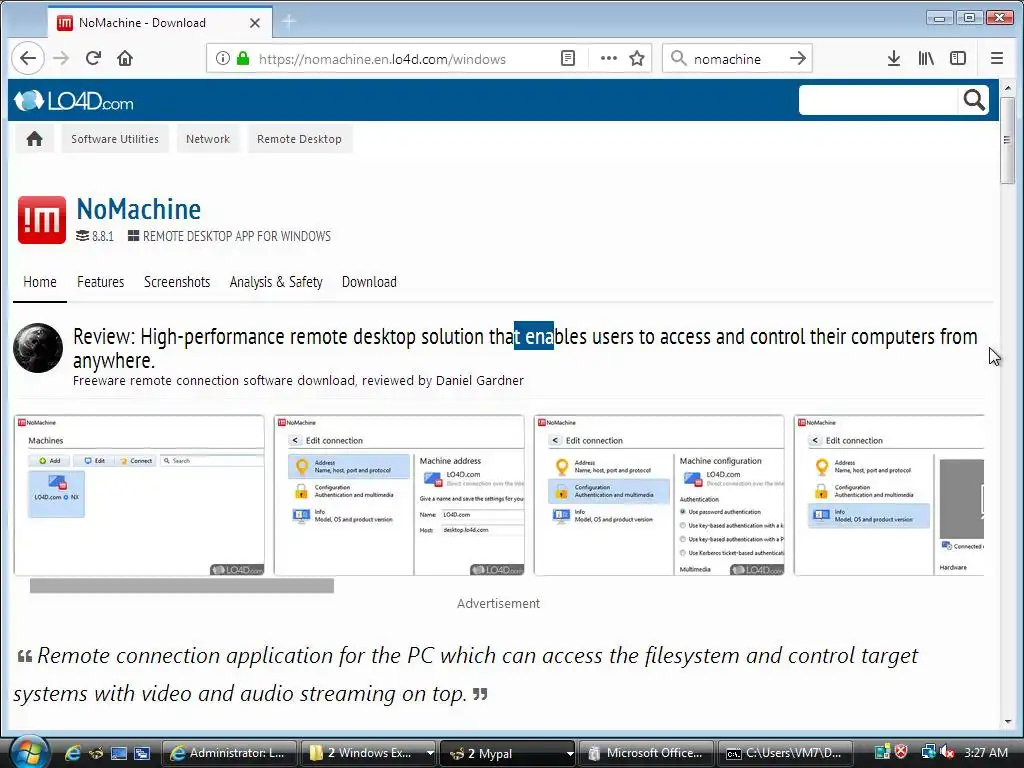
Task: Go to LO4D home breadcrumb icon
Action: [35, 138]
